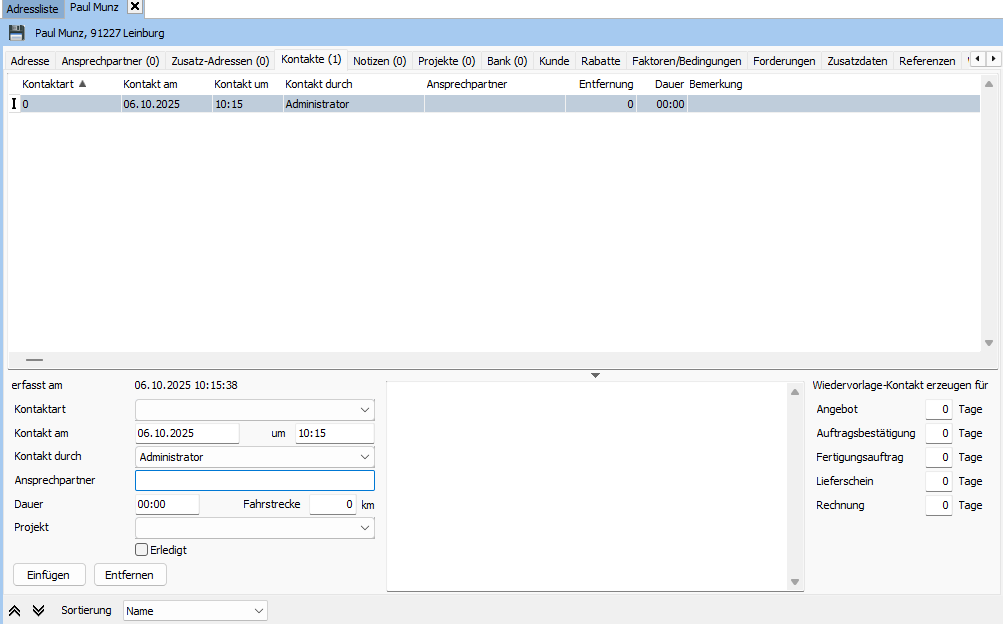Collapse the detail pane with the splitter triangle
The width and height of the screenshot is (1003, 624).
pyautogui.click(x=595, y=374)
